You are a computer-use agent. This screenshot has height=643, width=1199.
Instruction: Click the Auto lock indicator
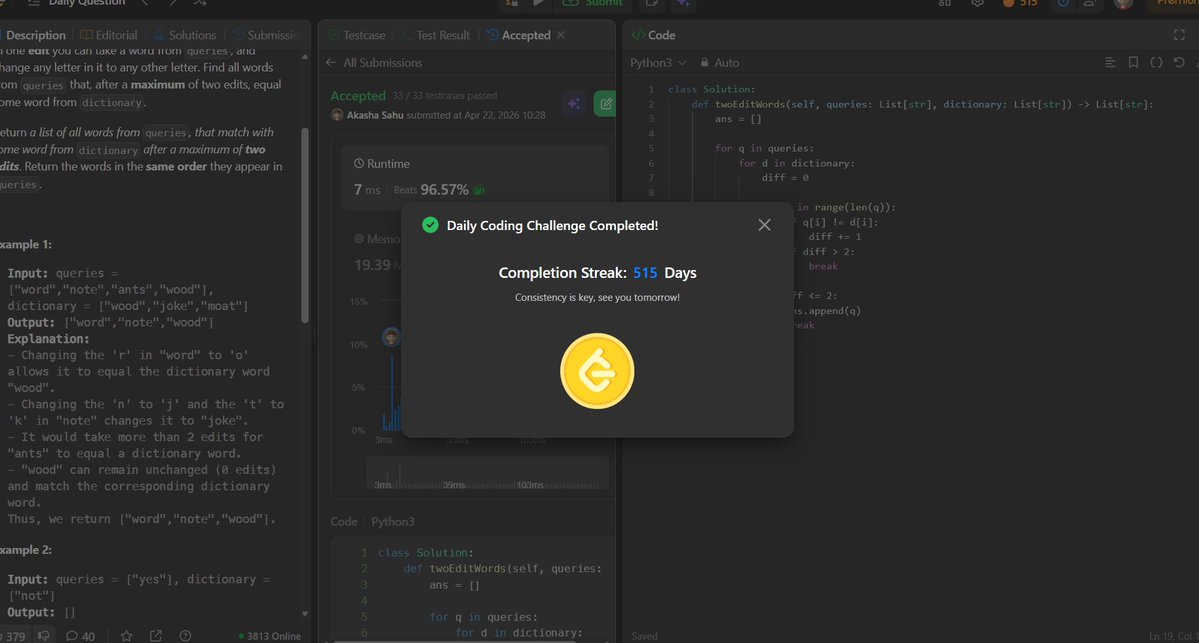[x=720, y=63]
